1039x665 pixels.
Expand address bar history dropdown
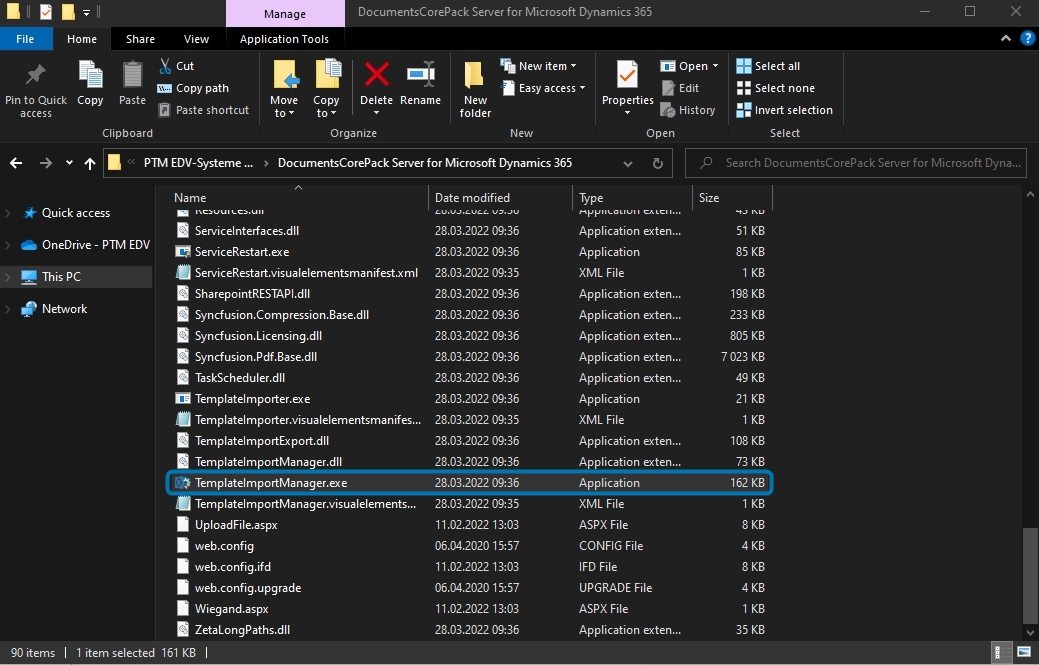click(x=628, y=164)
